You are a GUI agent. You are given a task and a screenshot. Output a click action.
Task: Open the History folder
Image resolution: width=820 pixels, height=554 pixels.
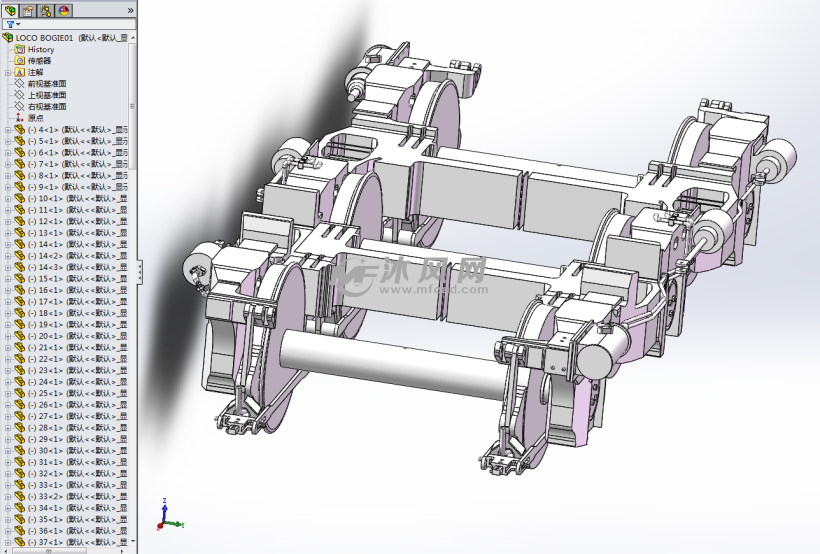tap(41, 49)
